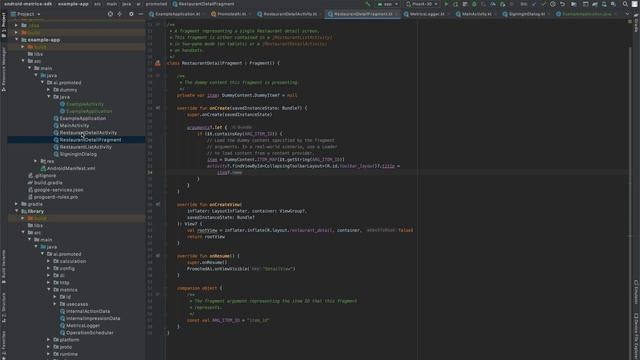This screenshot has height=360, width=640.
Task: Select AndroidManifest.xml in project tree
Action: [71, 168]
